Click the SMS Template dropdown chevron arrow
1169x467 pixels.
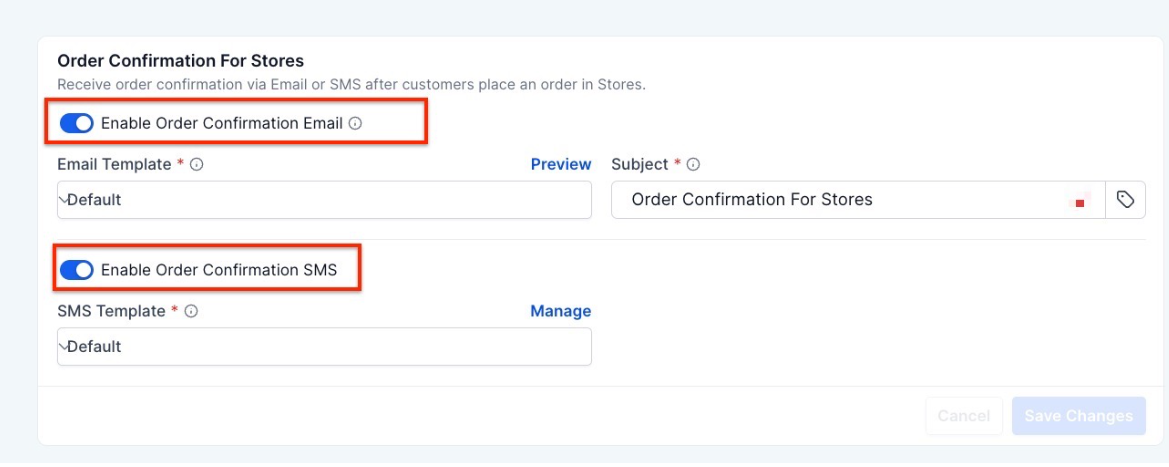click(63, 346)
